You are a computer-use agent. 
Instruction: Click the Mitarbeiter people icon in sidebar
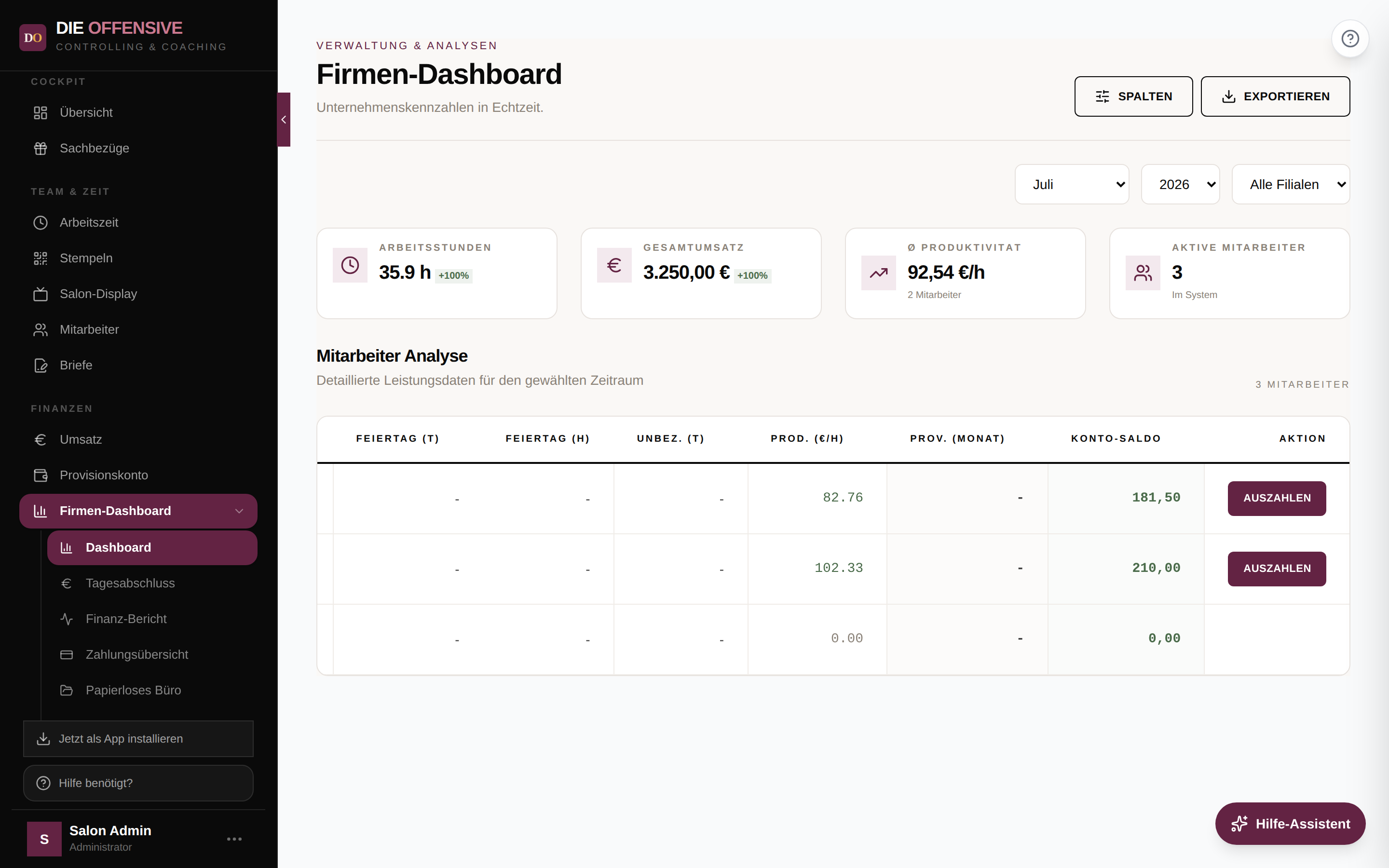[40, 329]
